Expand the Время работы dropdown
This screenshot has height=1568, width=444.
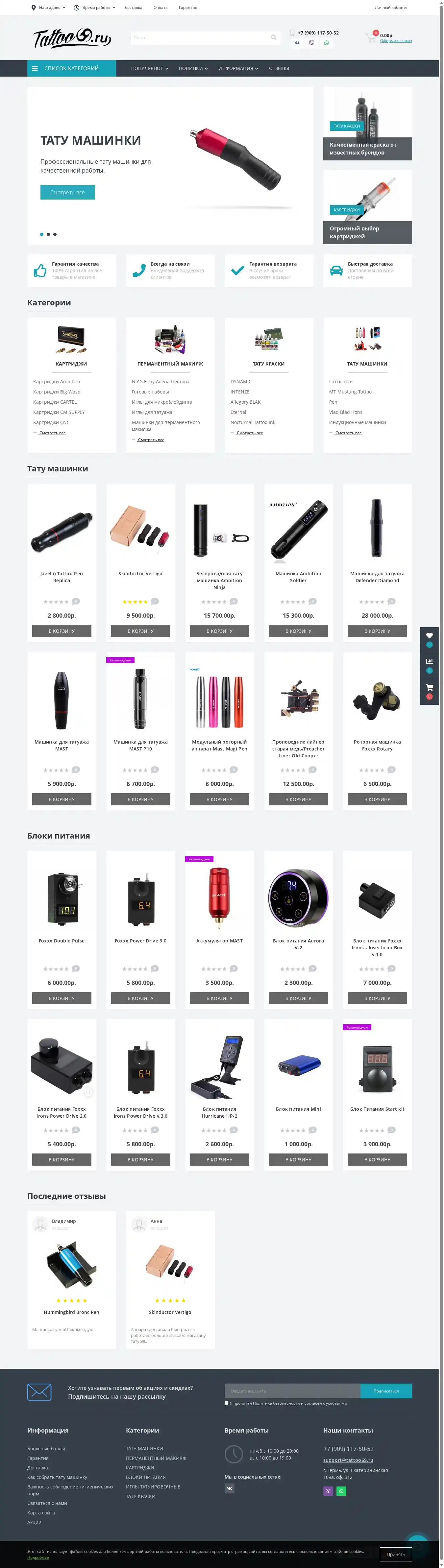tap(94, 7)
